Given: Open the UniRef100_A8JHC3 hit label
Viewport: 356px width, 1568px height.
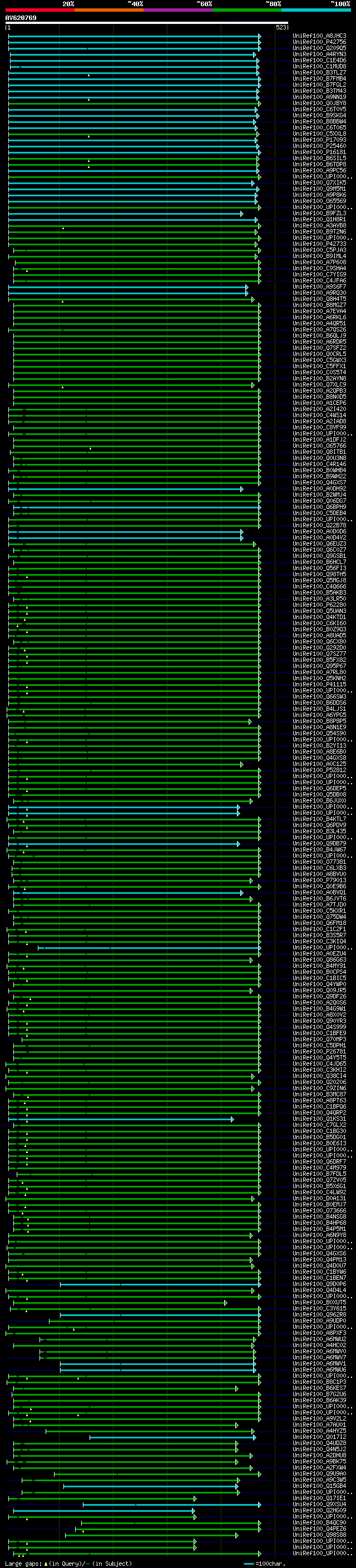Looking at the screenshot, I should tap(319, 36).
